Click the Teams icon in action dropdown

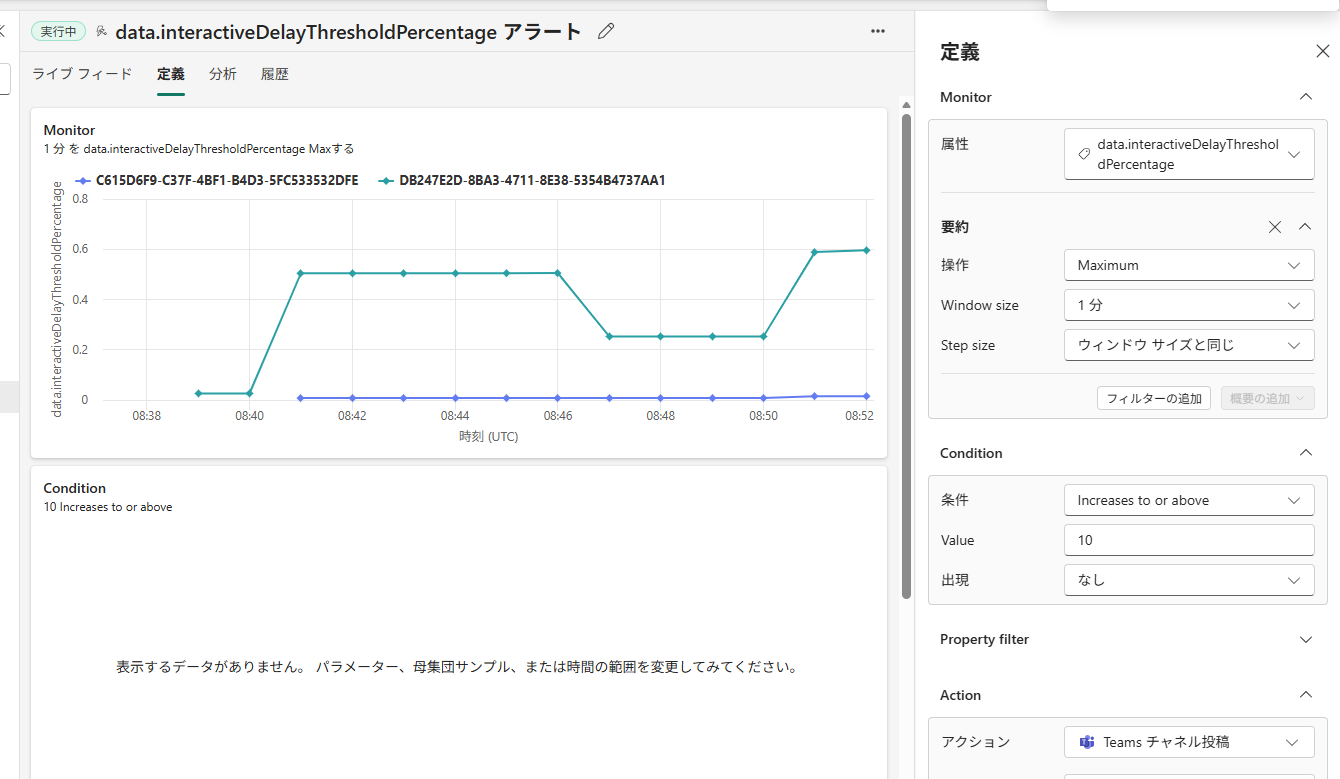click(x=1087, y=742)
